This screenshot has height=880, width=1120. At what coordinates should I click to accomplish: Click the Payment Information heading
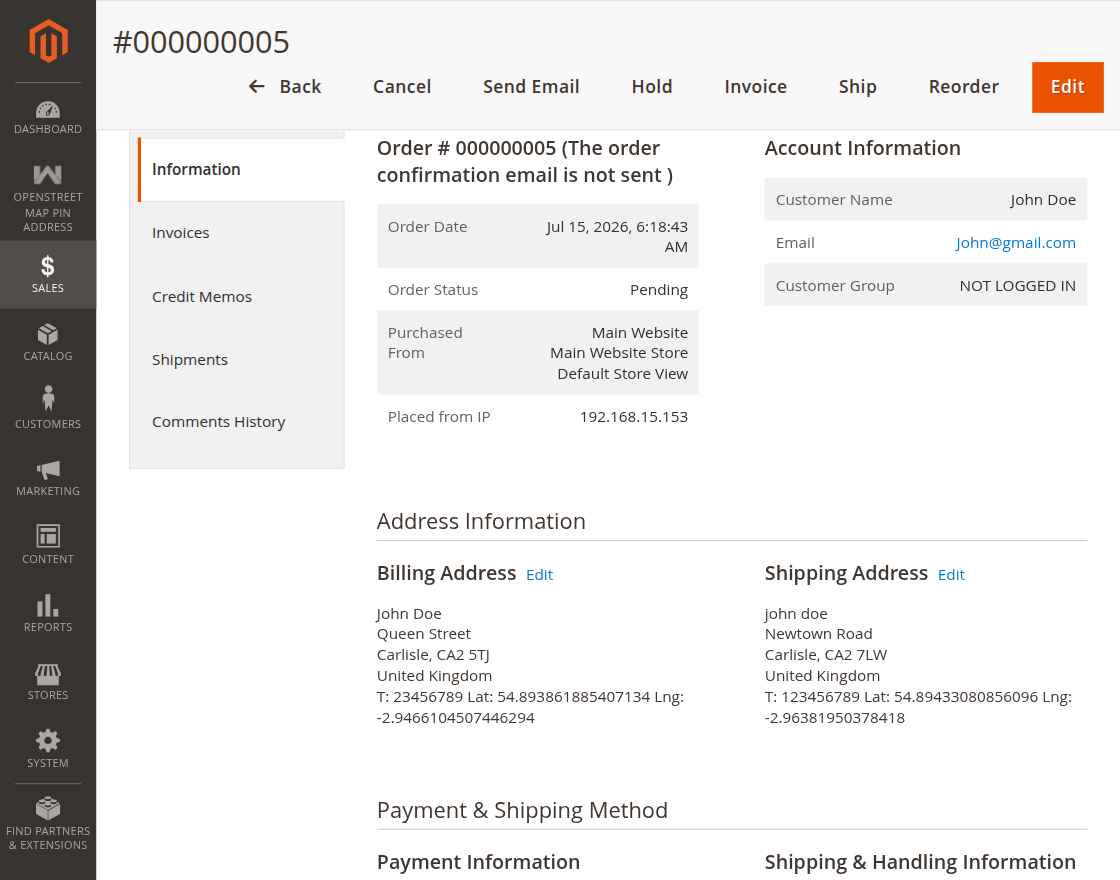pos(478,862)
